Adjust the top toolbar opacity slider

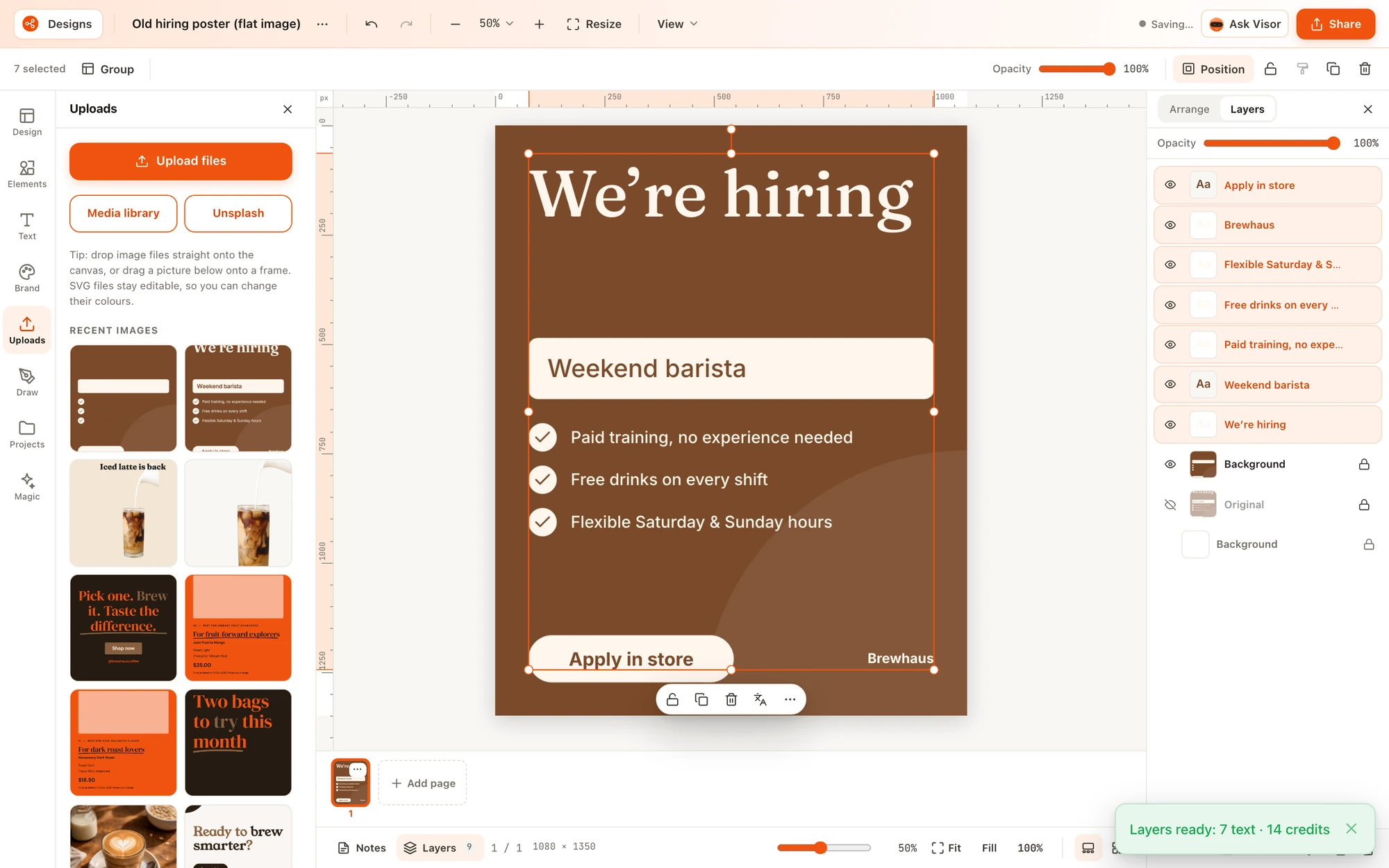click(x=1076, y=69)
